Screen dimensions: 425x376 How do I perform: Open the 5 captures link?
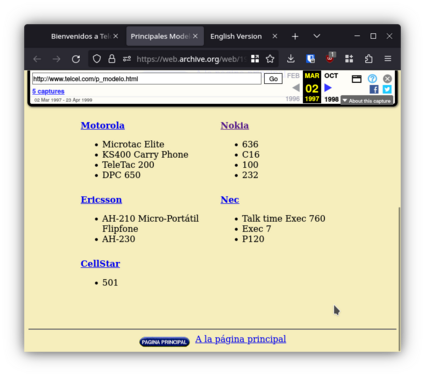pos(48,91)
